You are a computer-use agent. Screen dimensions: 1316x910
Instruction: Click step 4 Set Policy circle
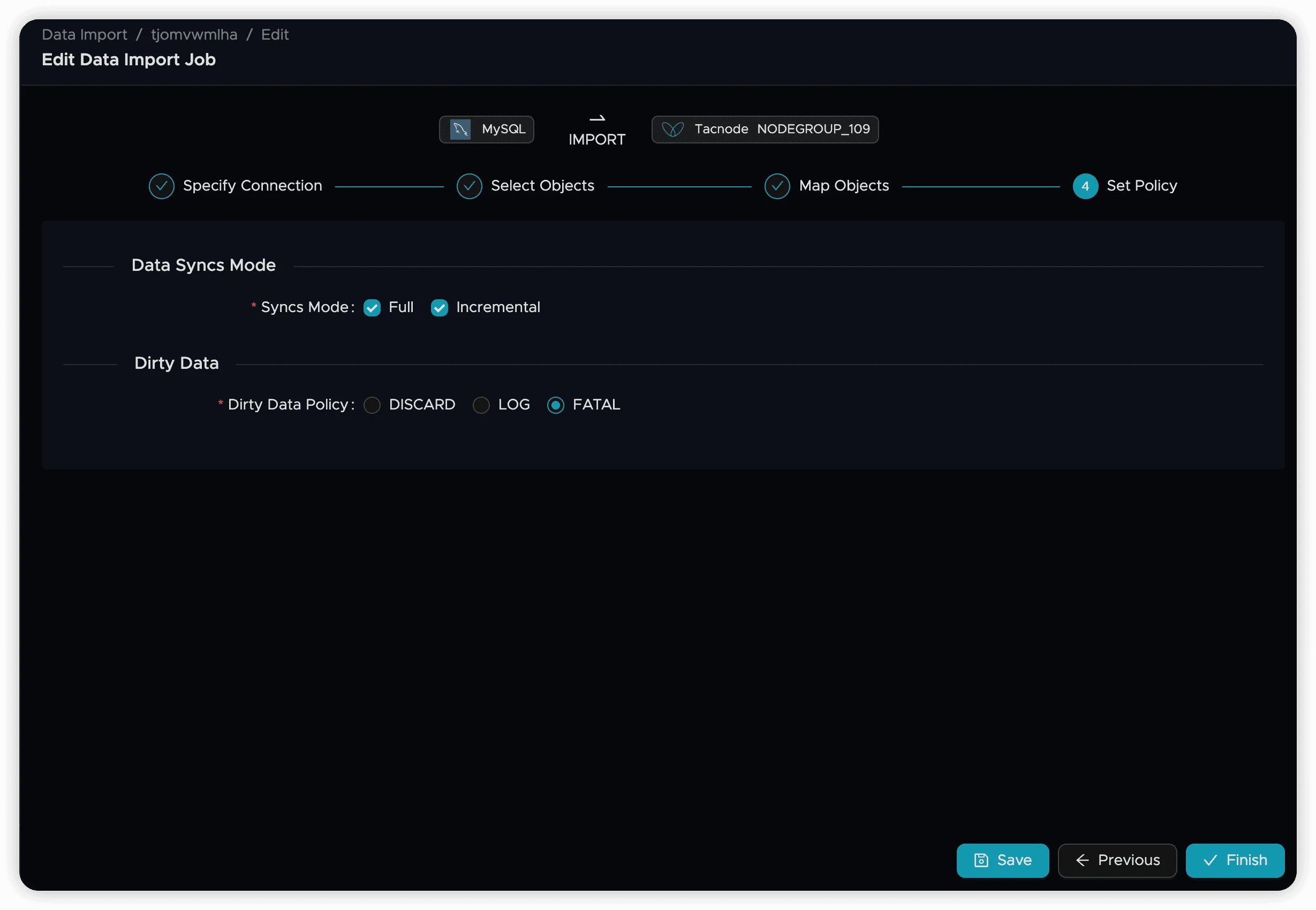click(x=1085, y=186)
